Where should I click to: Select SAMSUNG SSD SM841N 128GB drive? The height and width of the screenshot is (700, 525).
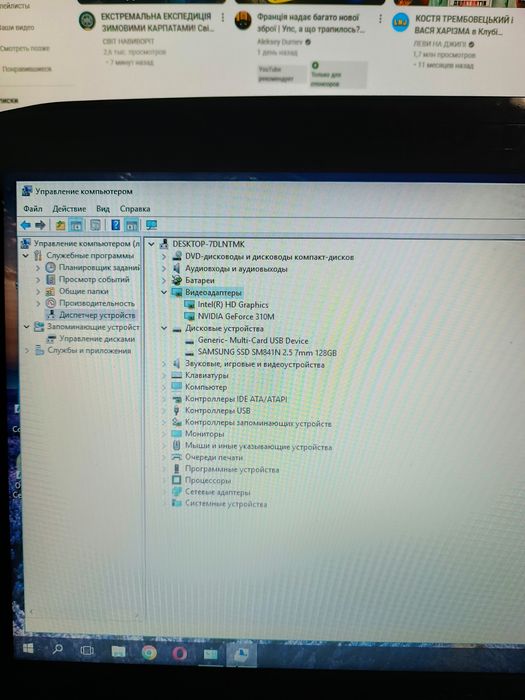pyautogui.click(x=267, y=352)
